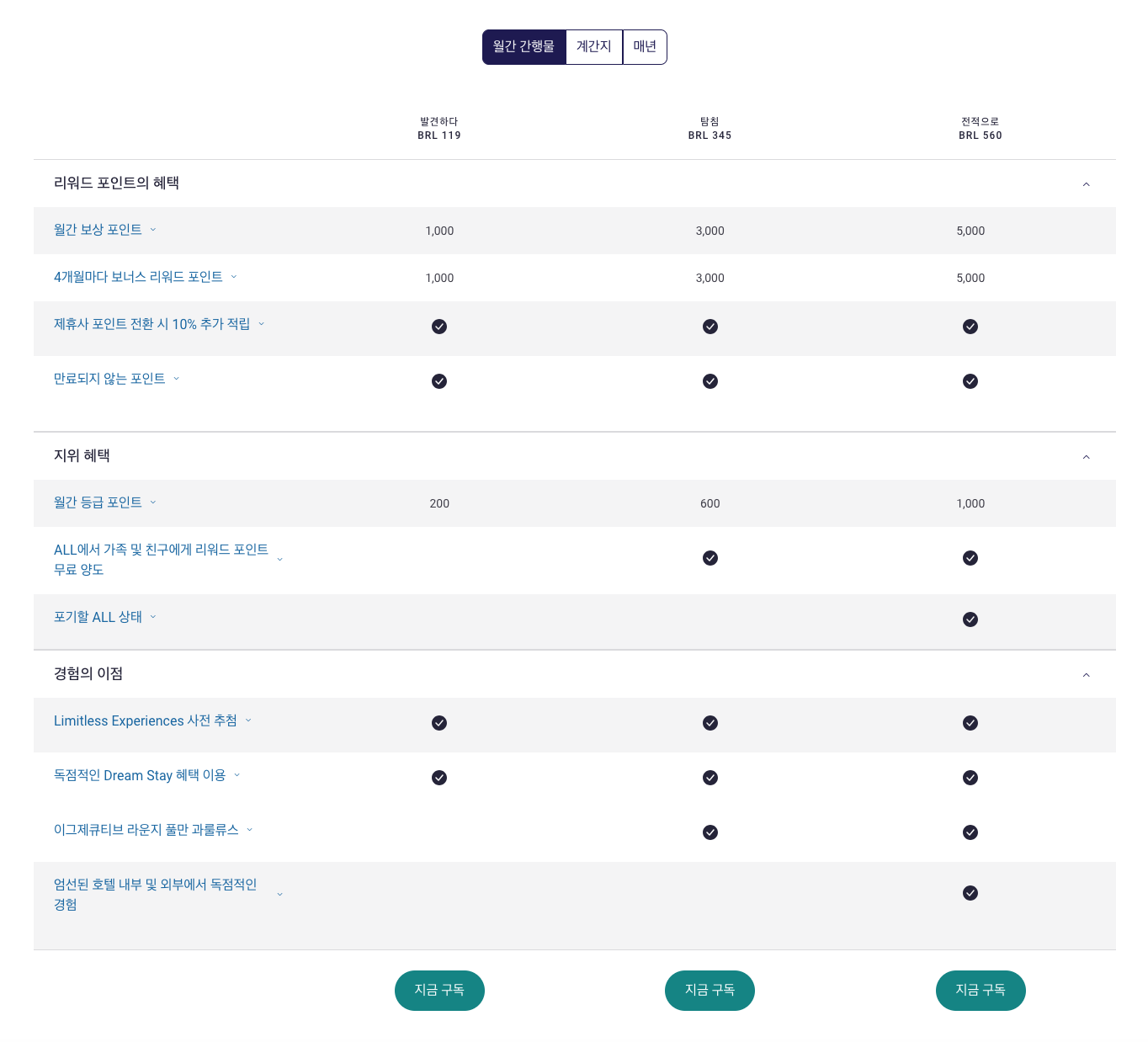Click 4개월마다 보너스 value 5,000
This screenshot has width=1148, height=1042.
point(970,278)
